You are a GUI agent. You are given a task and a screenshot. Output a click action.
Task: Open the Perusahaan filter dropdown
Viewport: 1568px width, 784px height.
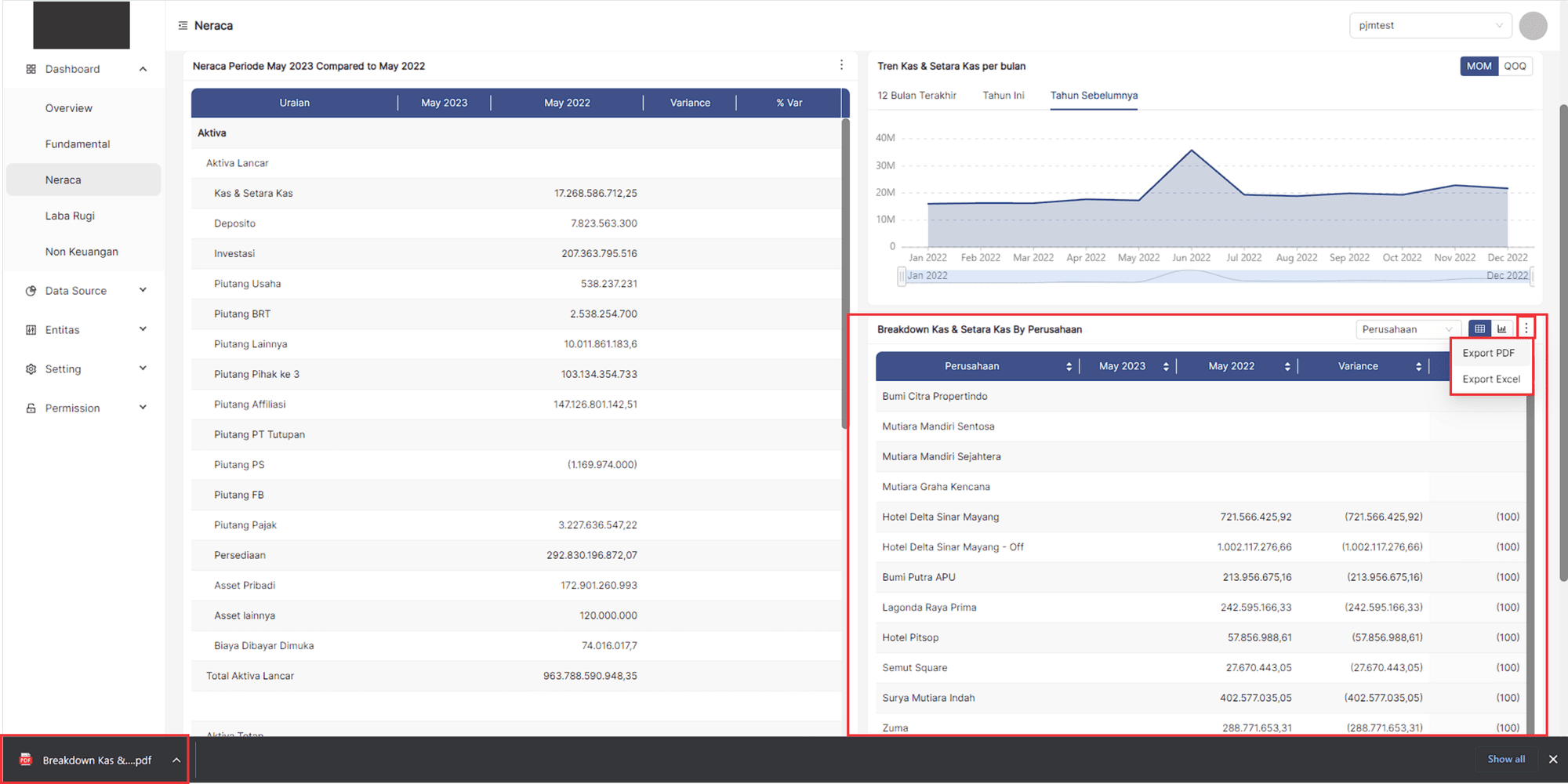pos(1407,329)
